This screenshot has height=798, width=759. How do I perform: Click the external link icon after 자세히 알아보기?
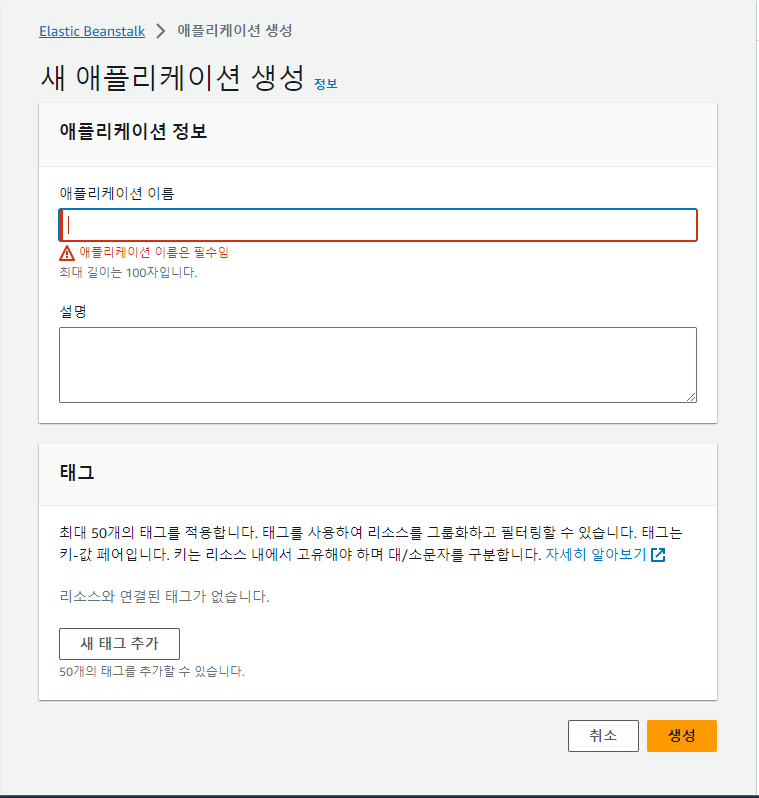click(x=658, y=555)
